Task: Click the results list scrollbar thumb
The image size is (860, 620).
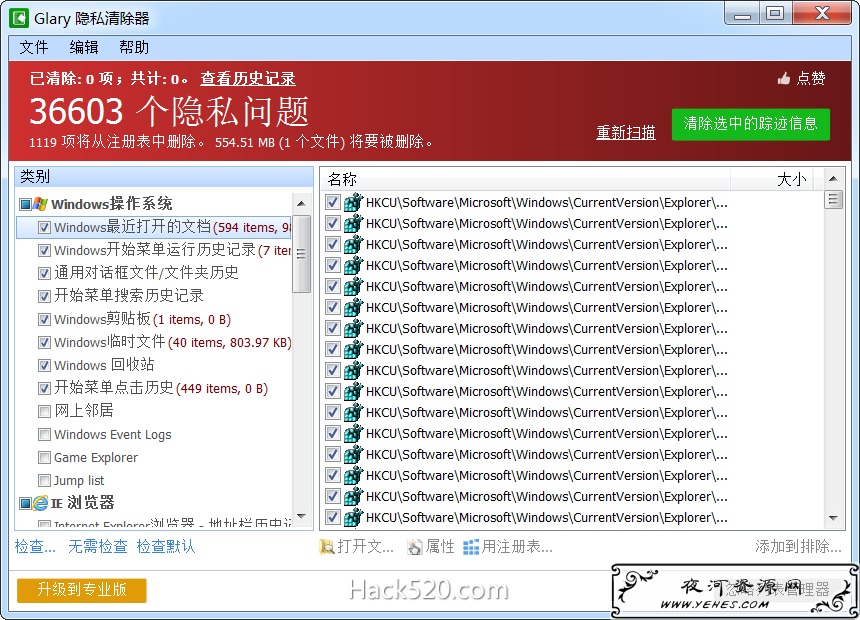Action: pos(833,199)
